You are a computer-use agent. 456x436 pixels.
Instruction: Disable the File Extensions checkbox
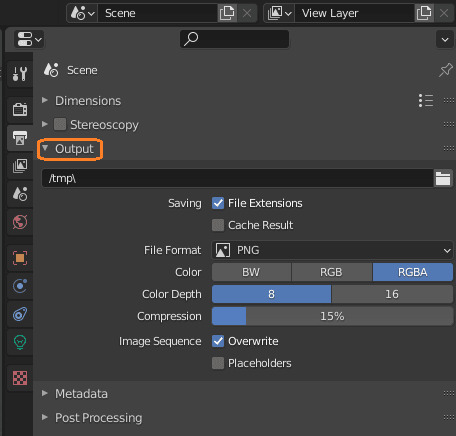(x=218, y=203)
